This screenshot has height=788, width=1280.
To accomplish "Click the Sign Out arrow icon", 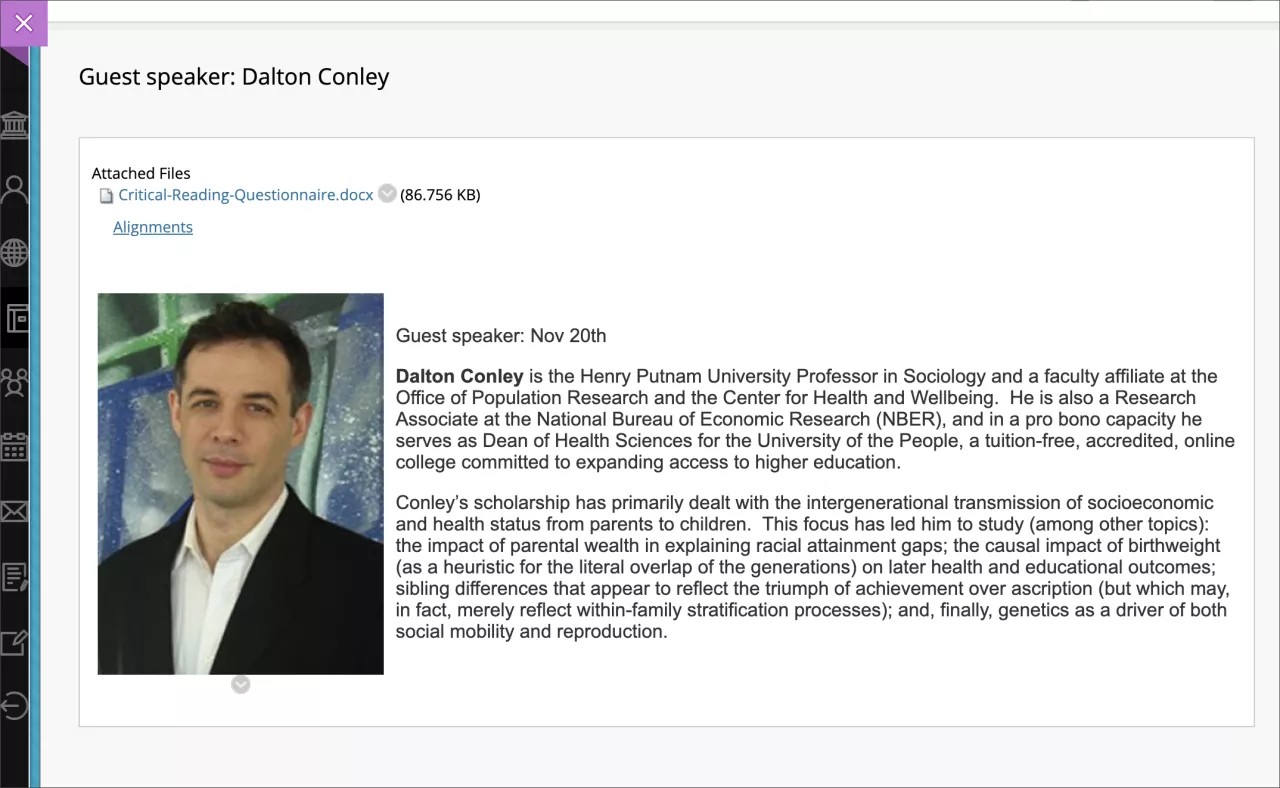I will (14, 705).
